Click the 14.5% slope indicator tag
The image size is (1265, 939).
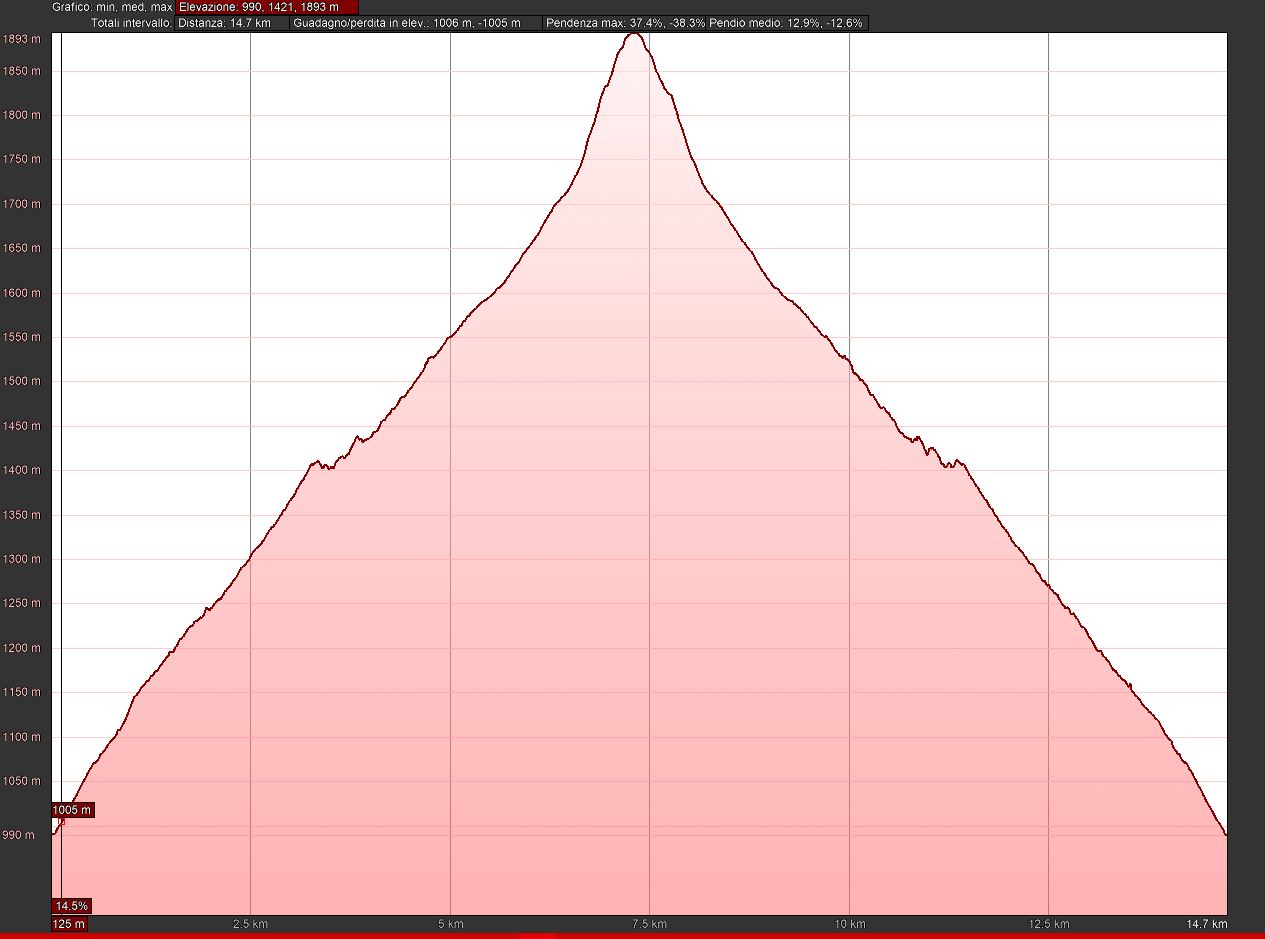[x=72, y=906]
